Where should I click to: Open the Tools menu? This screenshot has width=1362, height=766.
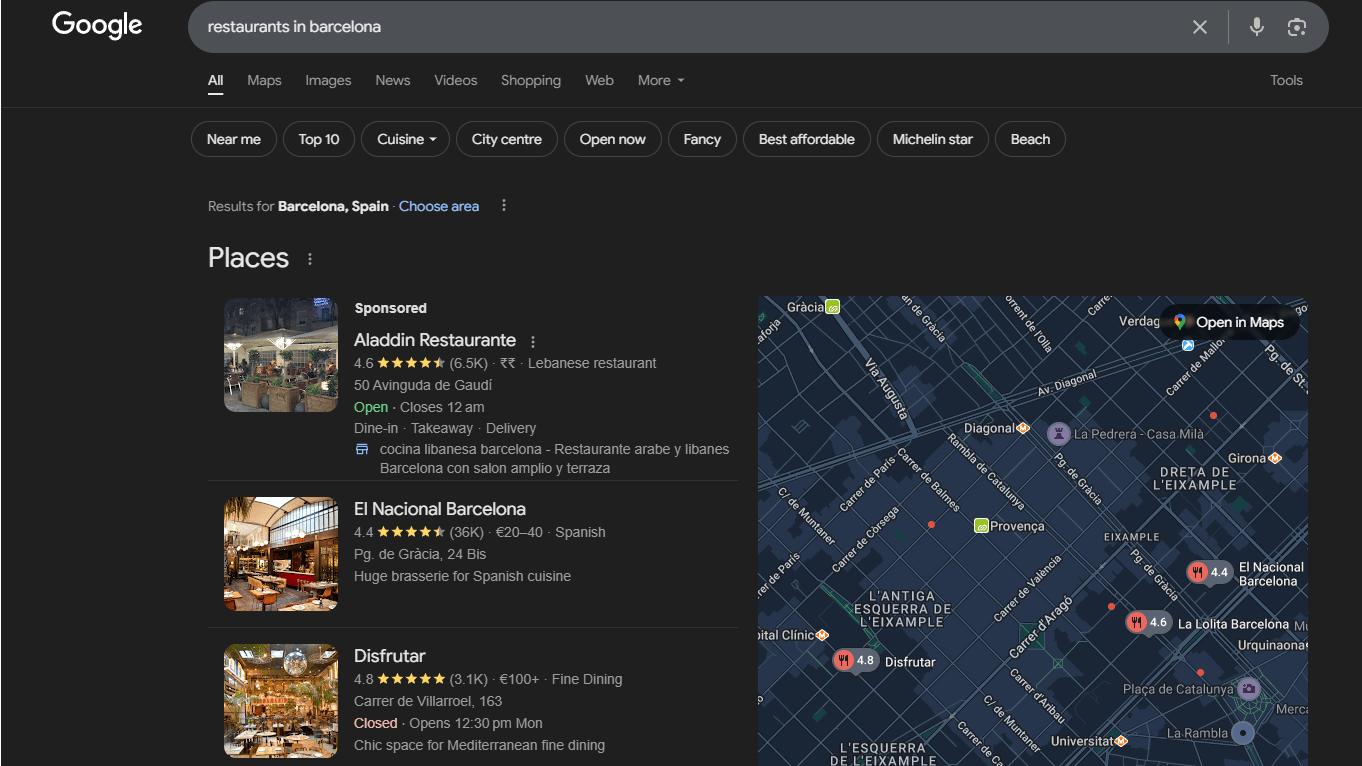tap(1286, 80)
